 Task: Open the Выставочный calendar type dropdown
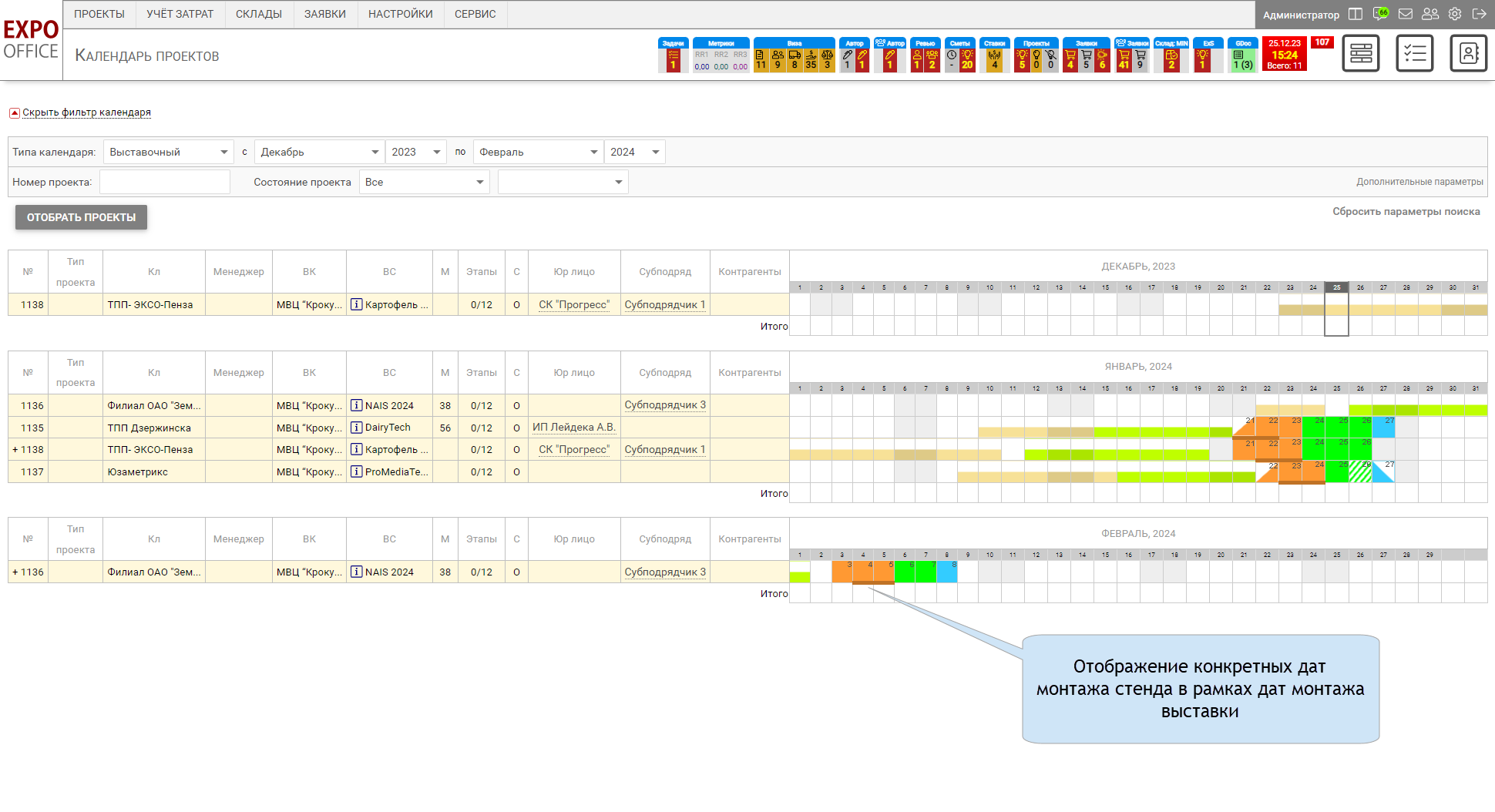point(169,152)
